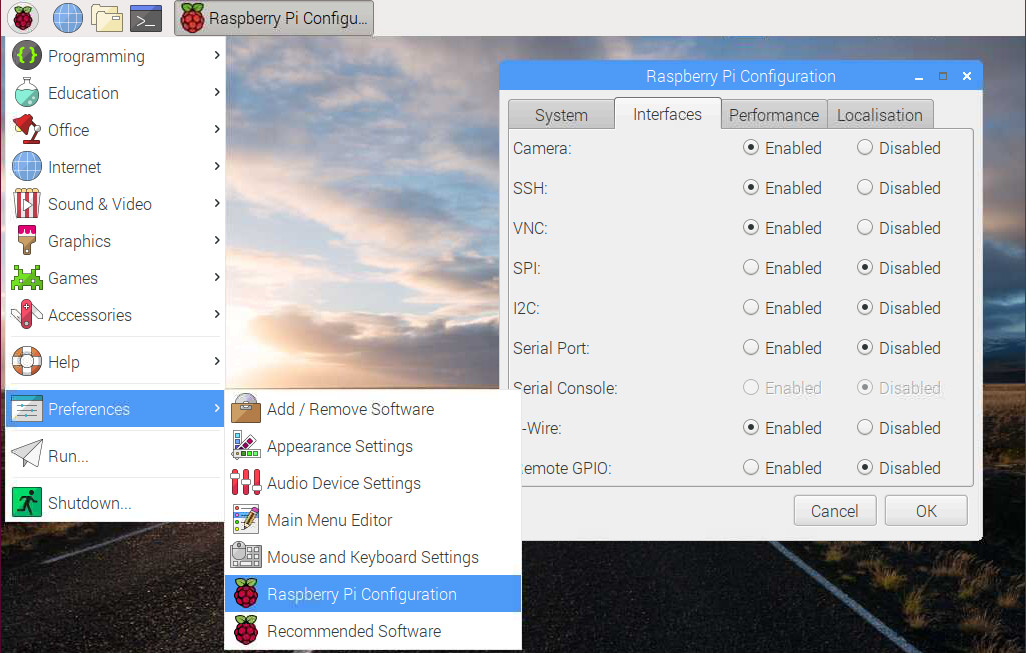Click the Main Menu Editor pencil icon
The width and height of the screenshot is (1026, 653).
(x=246, y=520)
